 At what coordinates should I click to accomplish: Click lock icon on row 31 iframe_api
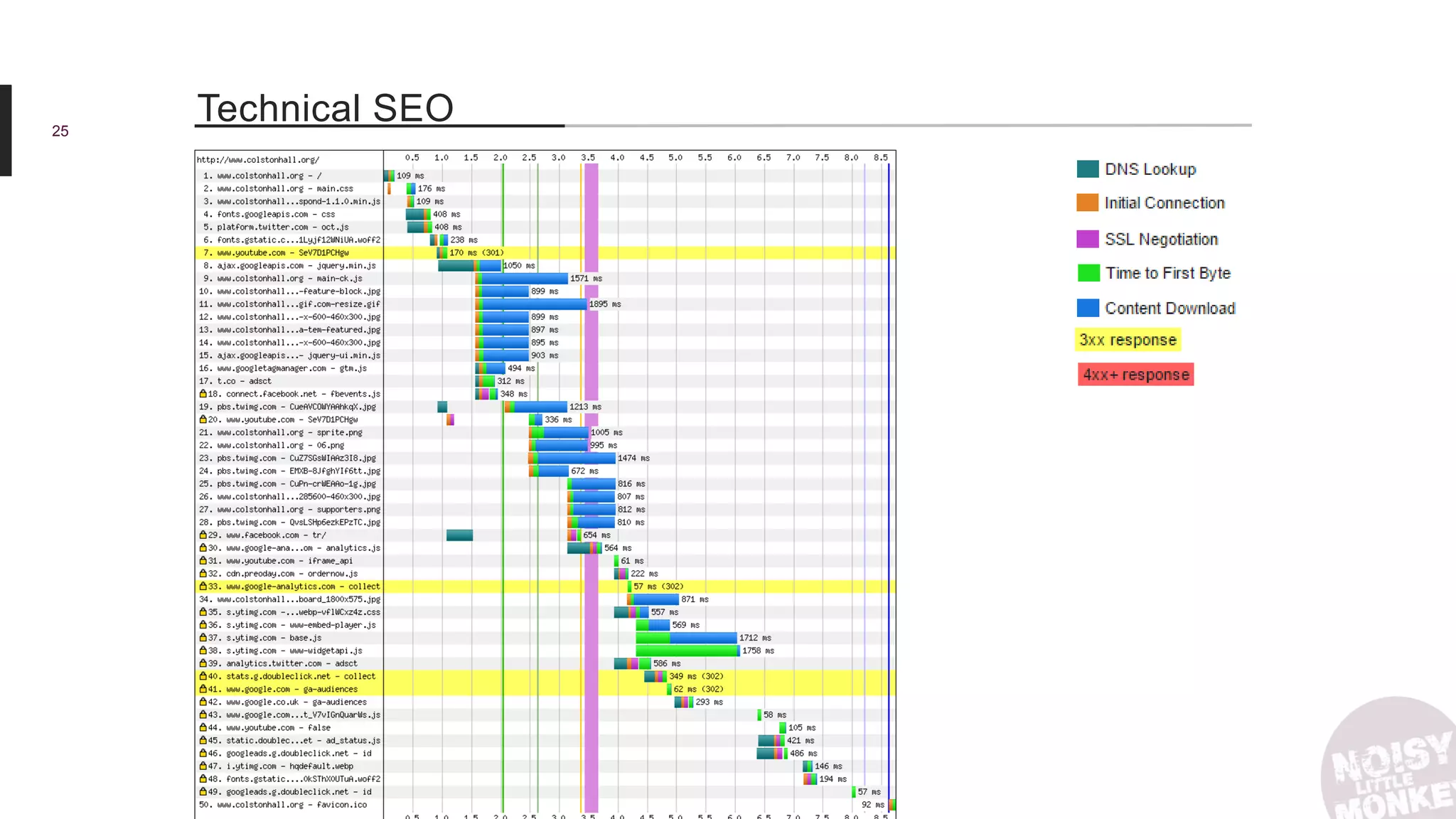pyautogui.click(x=203, y=560)
